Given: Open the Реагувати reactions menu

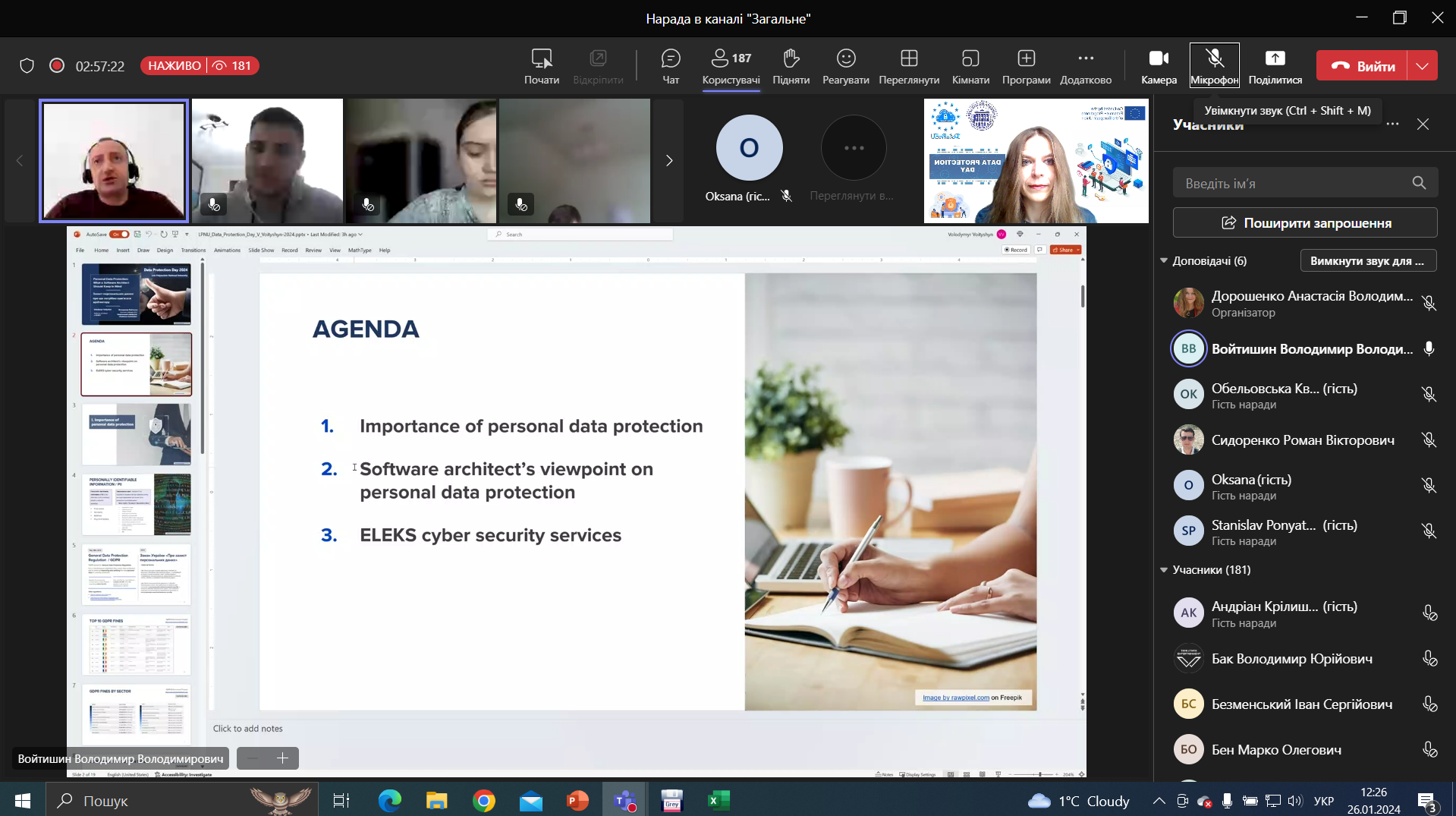Looking at the screenshot, I should click(845, 66).
